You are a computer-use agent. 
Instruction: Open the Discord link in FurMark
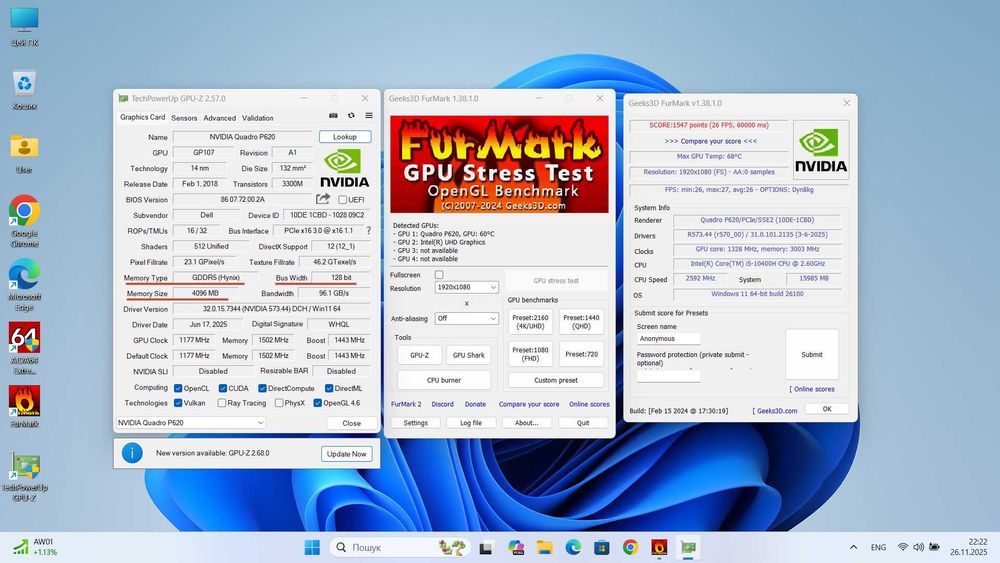pos(443,404)
